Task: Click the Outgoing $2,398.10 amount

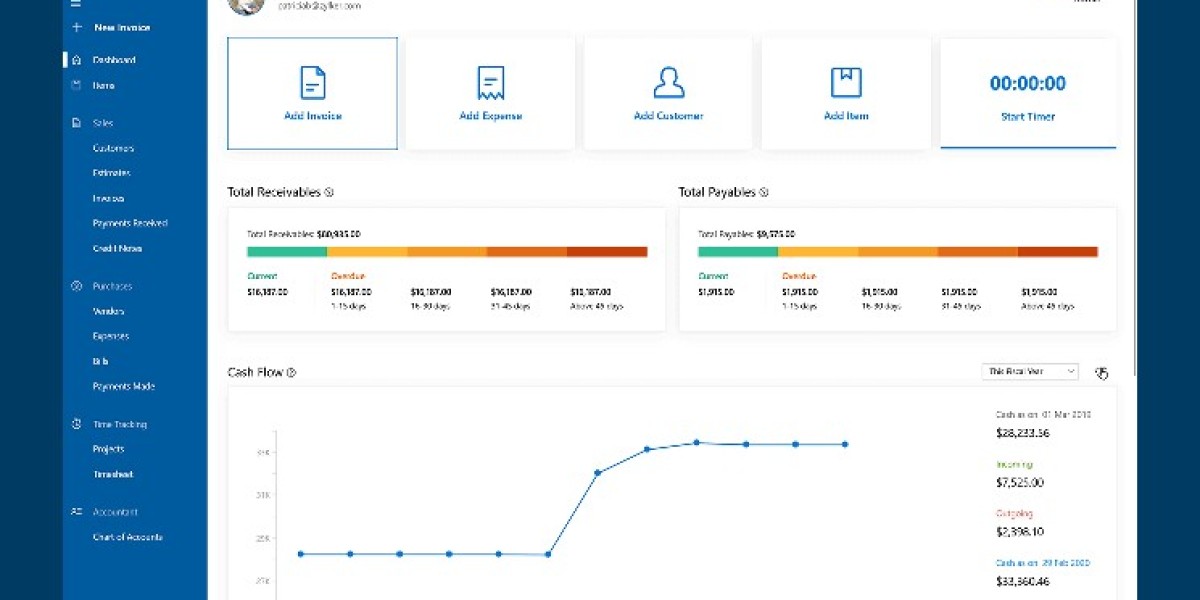Action: (x=1020, y=531)
